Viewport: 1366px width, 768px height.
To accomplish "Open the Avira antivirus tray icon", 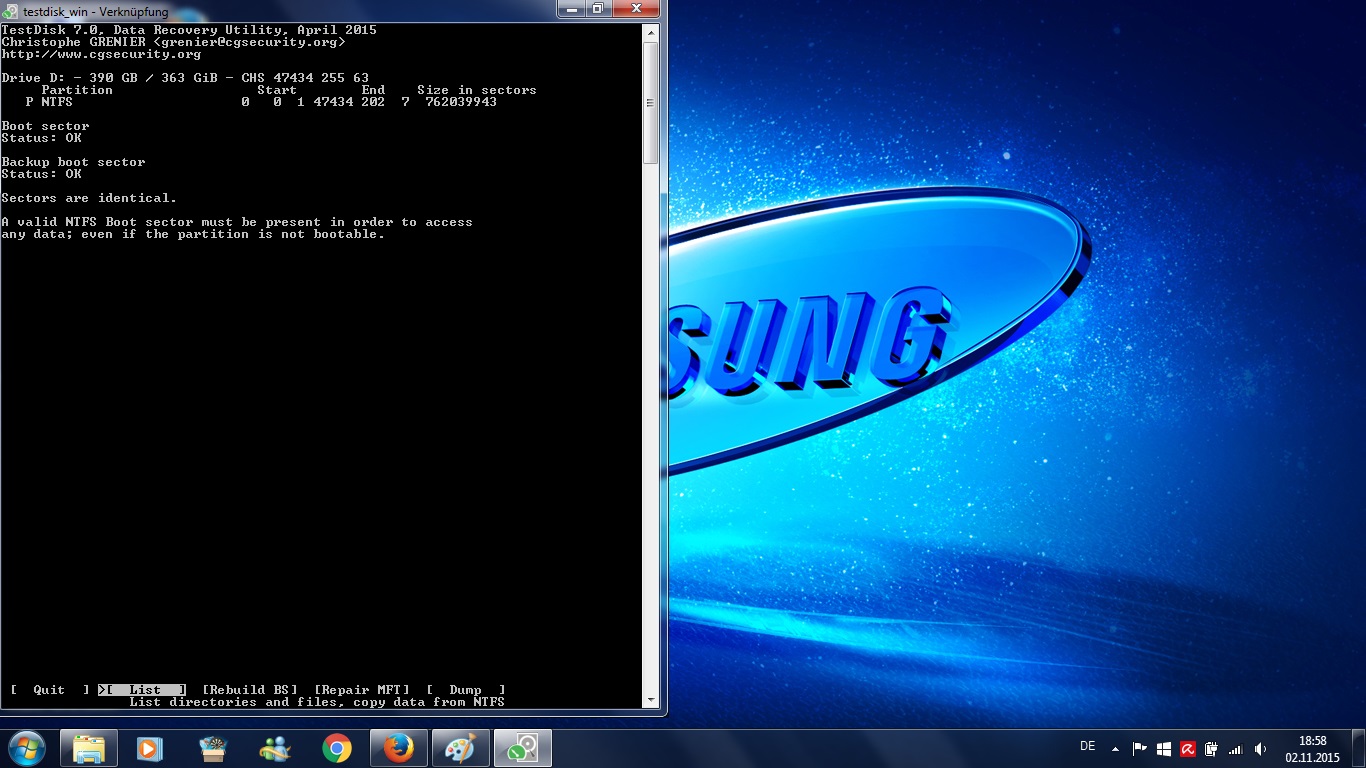I will pyautogui.click(x=1188, y=749).
